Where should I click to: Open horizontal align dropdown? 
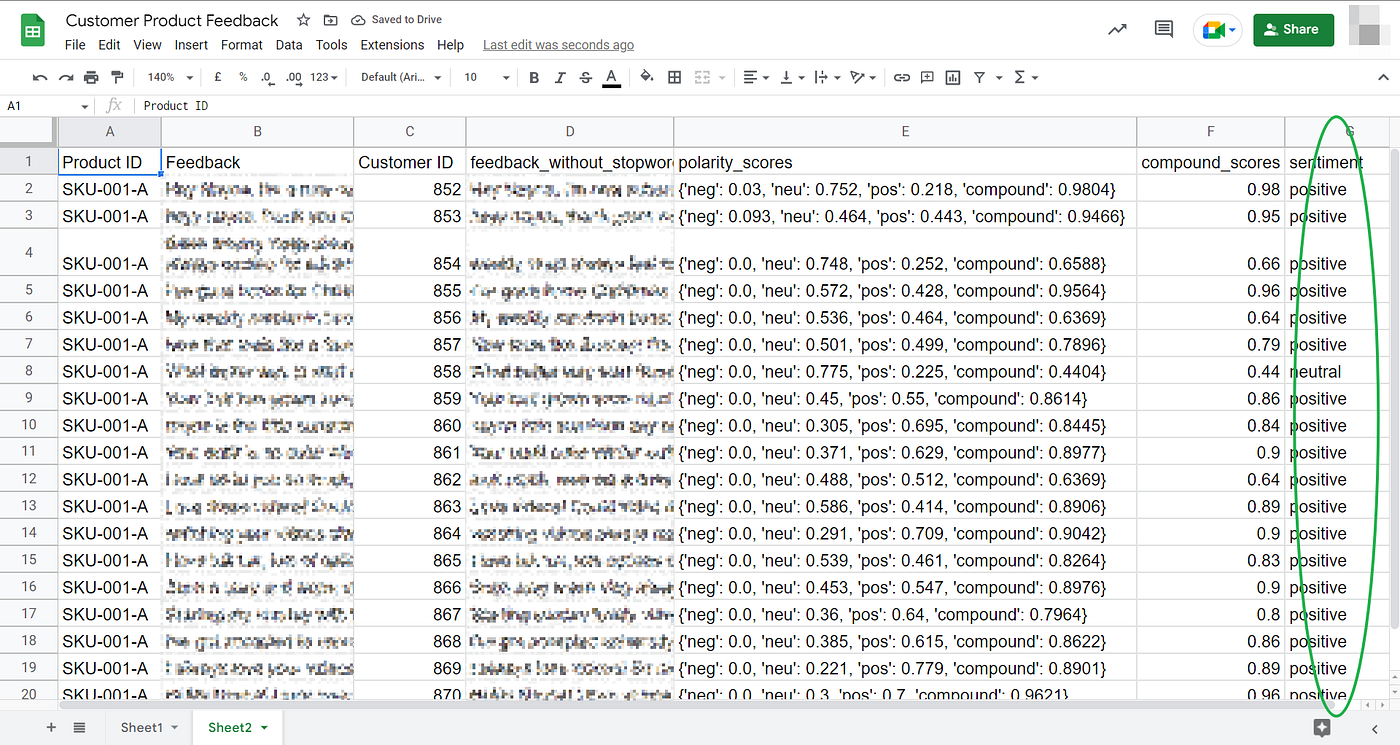pyautogui.click(x=756, y=77)
